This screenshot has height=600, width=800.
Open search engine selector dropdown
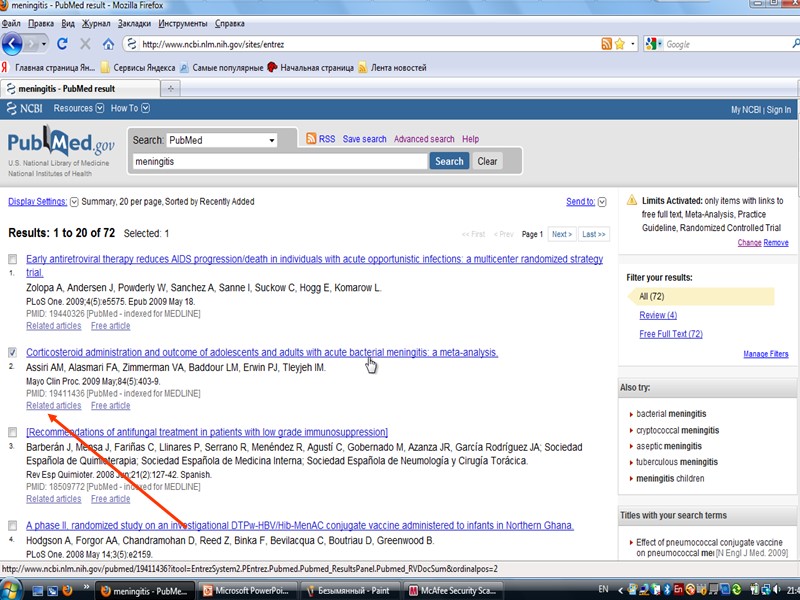[660, 44]
